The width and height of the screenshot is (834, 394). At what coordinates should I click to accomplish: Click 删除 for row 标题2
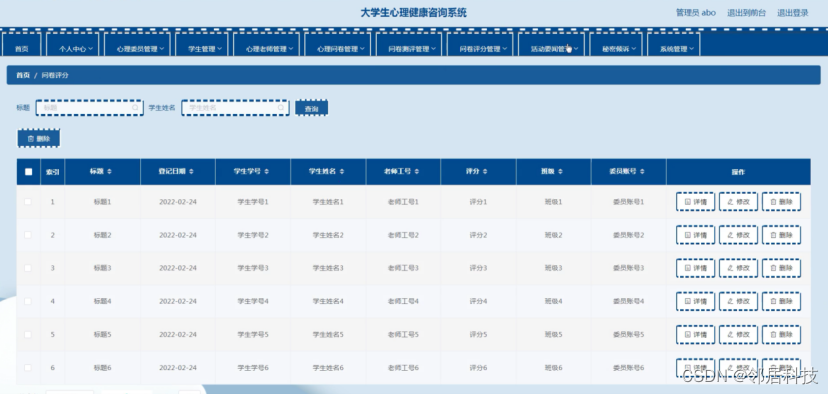click(781, 235)
